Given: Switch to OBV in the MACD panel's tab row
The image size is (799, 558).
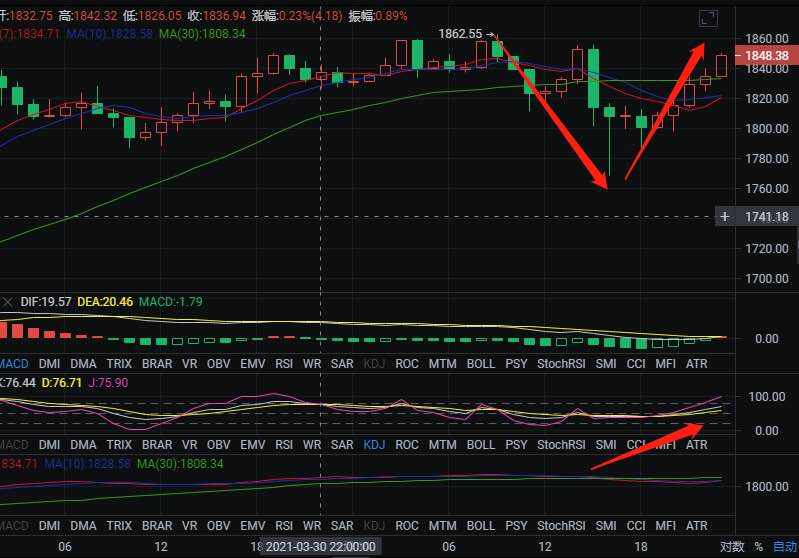Looking at the screenshot, I should pos(219,364).
